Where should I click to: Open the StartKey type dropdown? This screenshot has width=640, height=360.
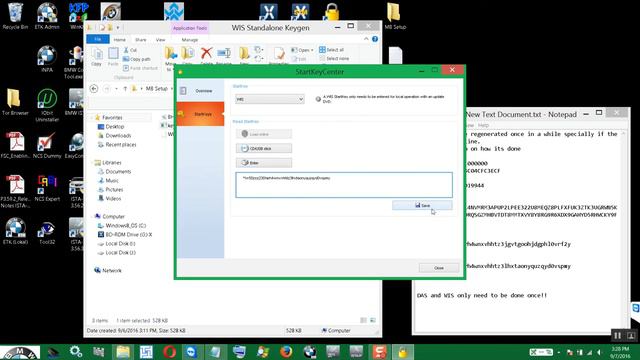click(270, 99)
